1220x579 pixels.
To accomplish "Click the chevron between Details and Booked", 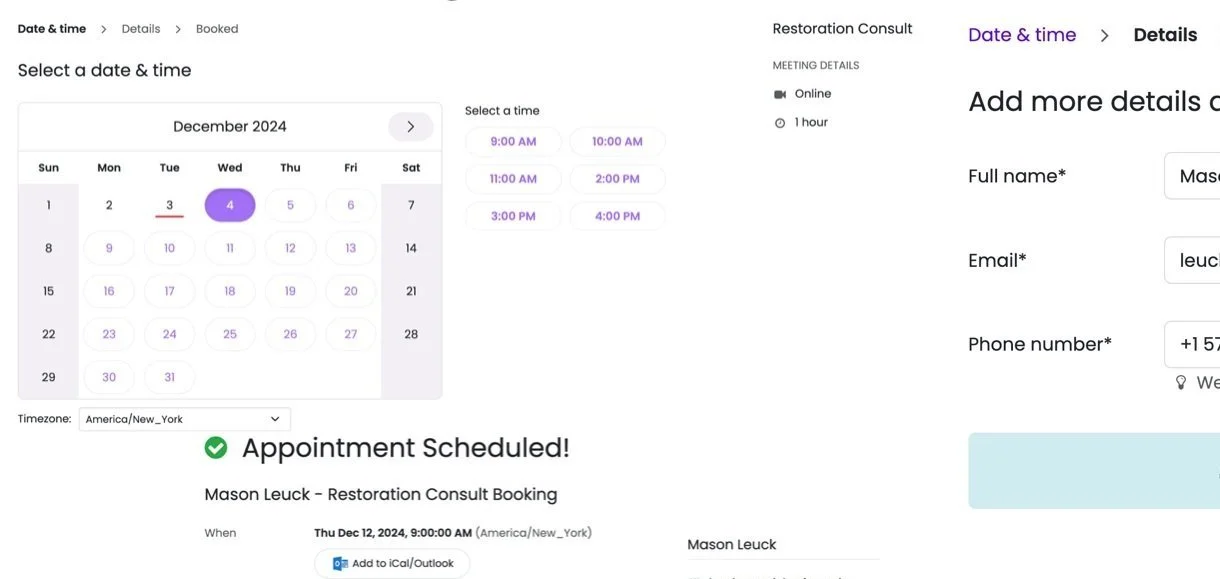I will [x=178, y=29].
